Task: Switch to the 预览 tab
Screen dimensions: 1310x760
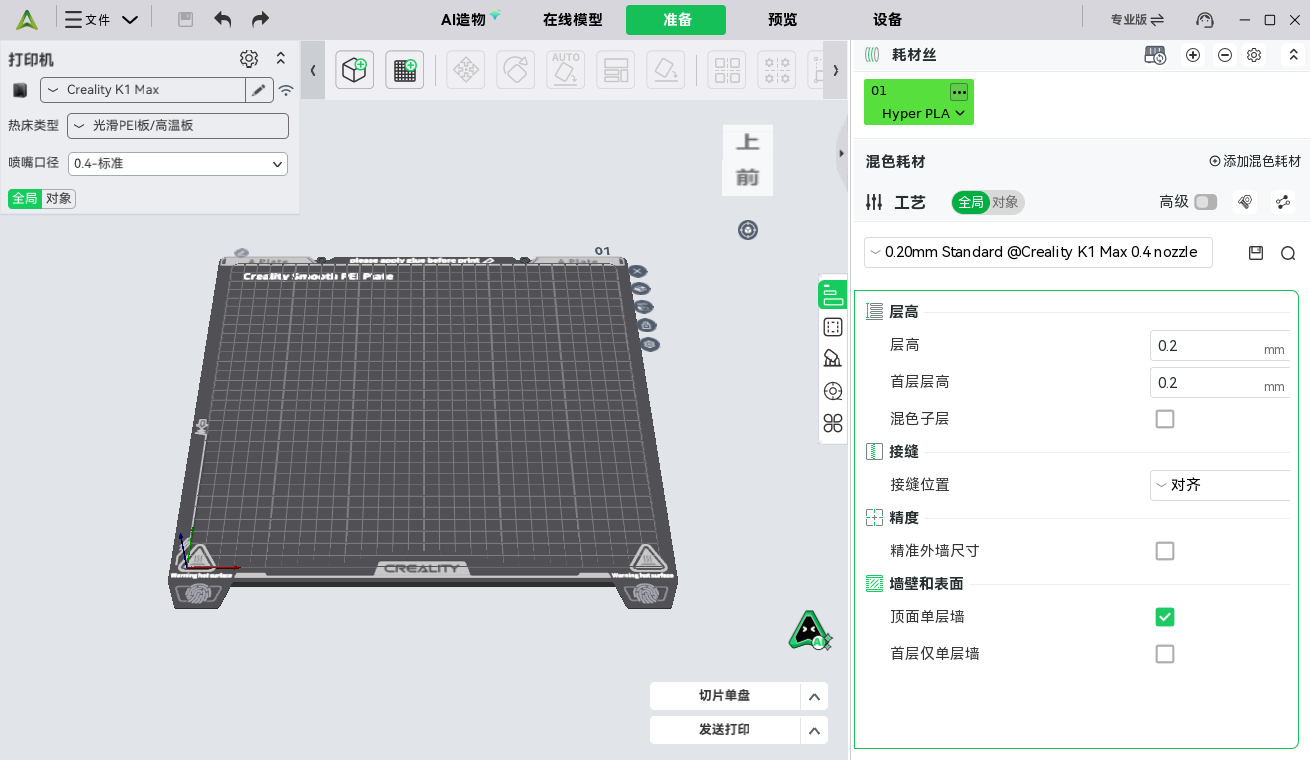Action: click(783, 20)
